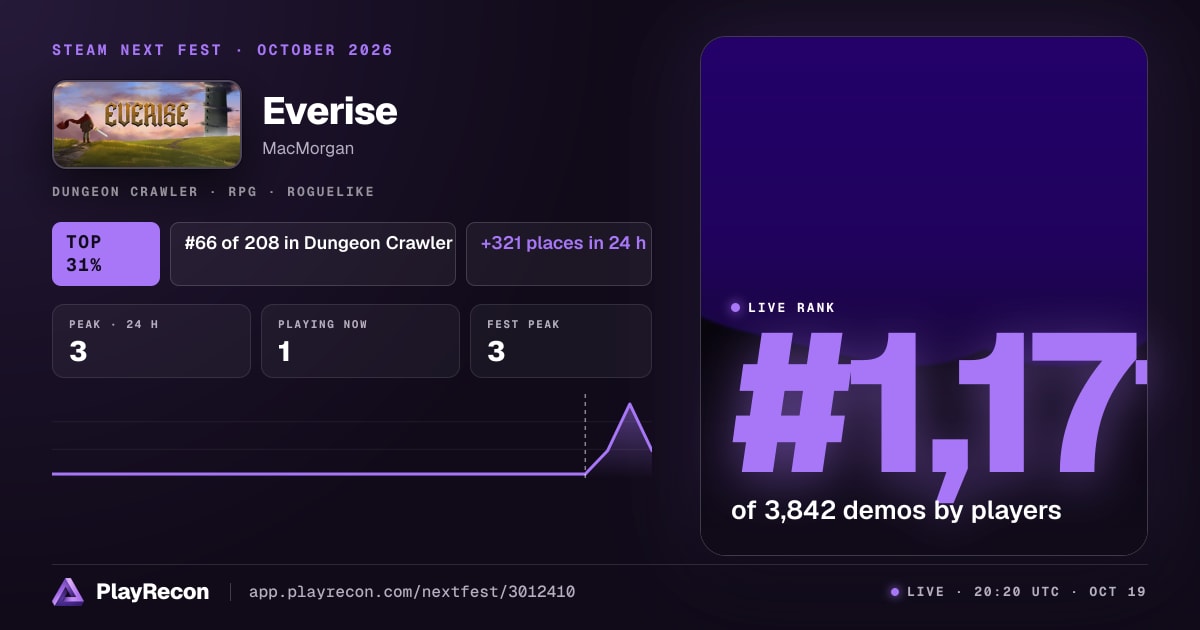The image size is (1200, 630).
Task: Open the app.playrecon.com/nextfest/3012410 link
Action: click(411, 592)
